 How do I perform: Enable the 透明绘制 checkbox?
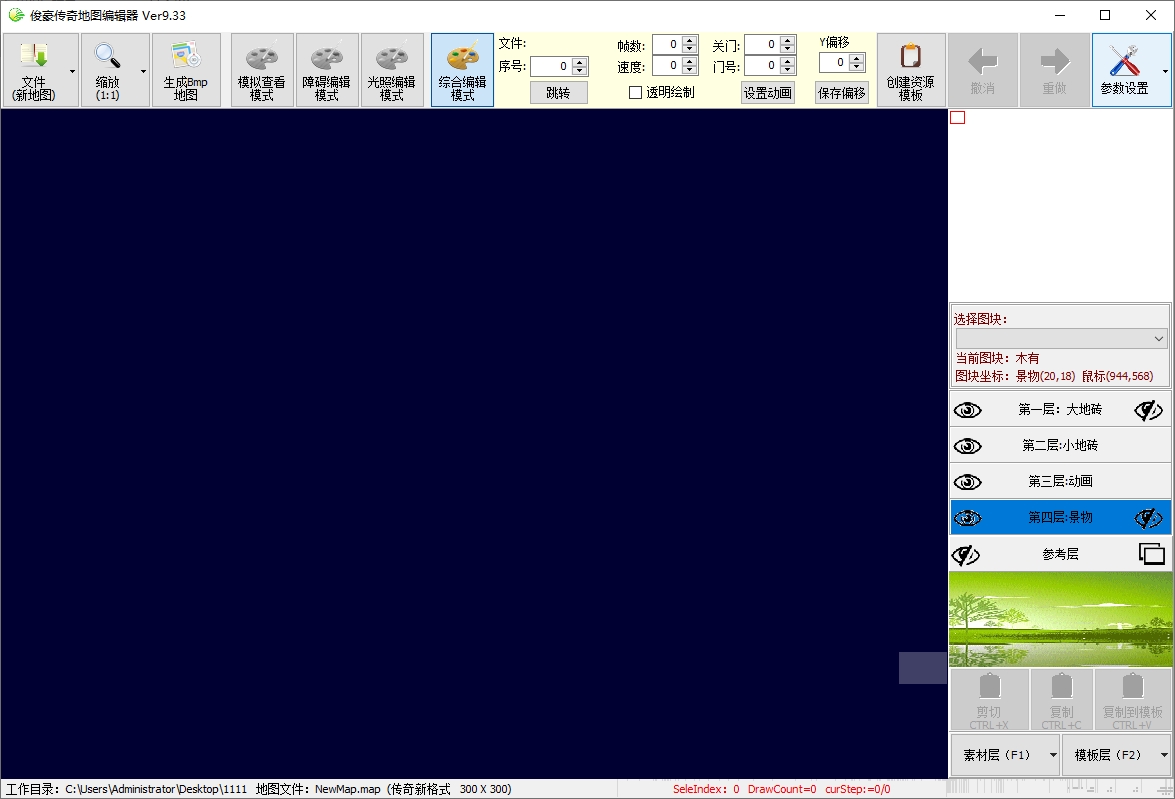coord(635,93)
